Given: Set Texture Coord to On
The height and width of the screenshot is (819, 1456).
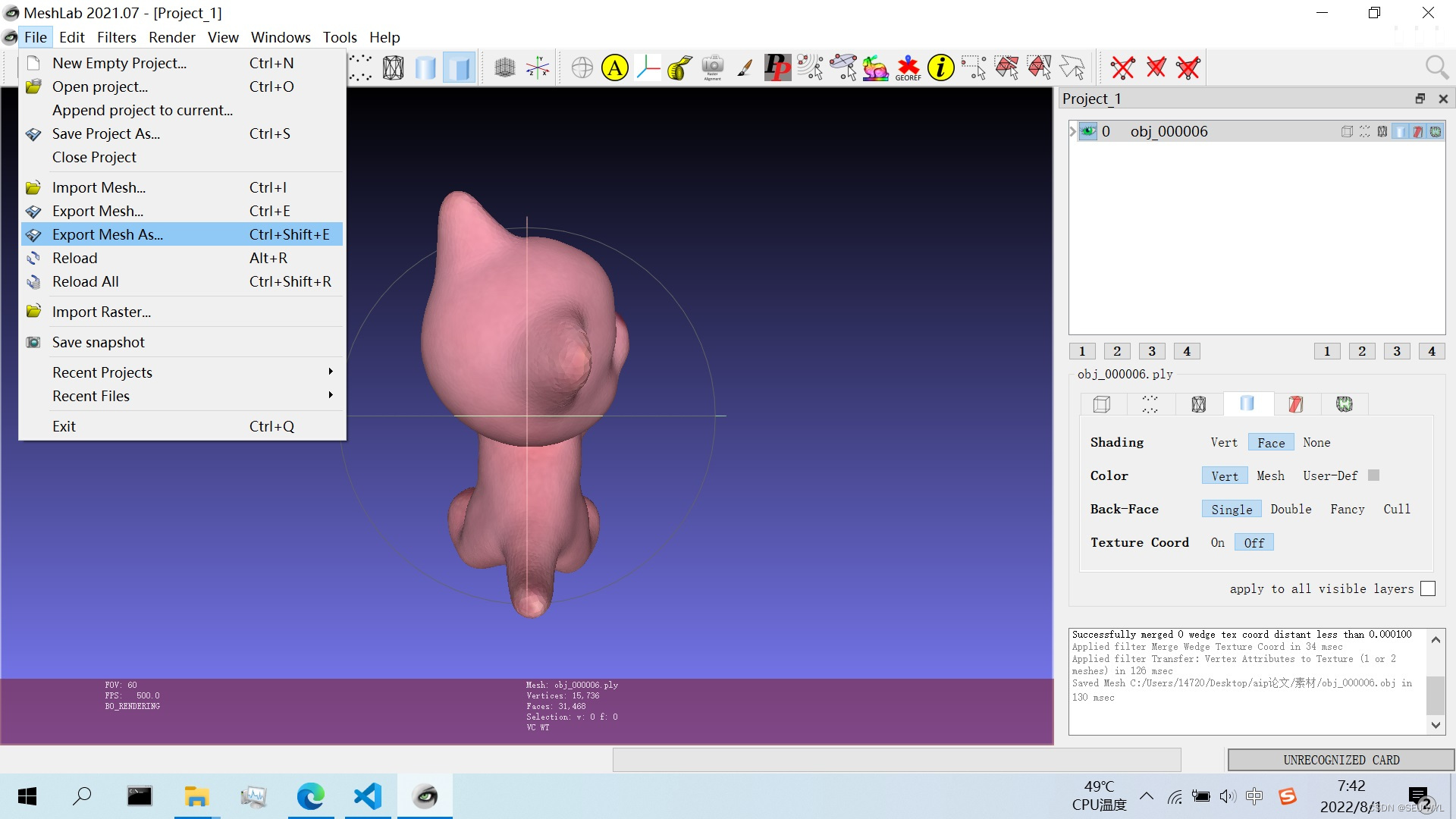Looking at the screenshot, I should tap(1217, 542).
